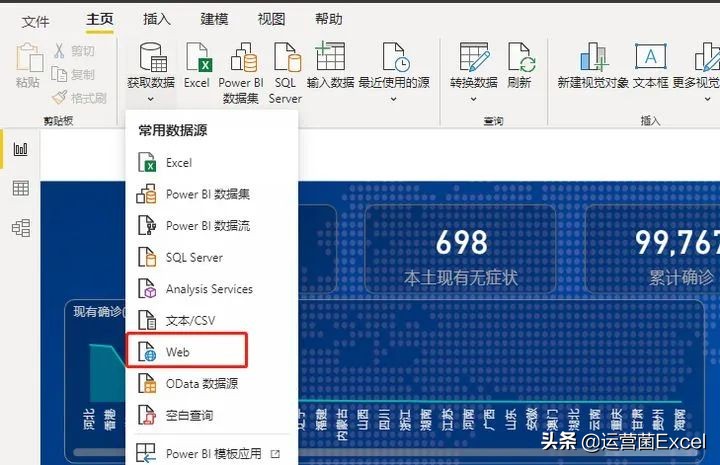Open Power BI 模板应用 link

tap(211, 454)
